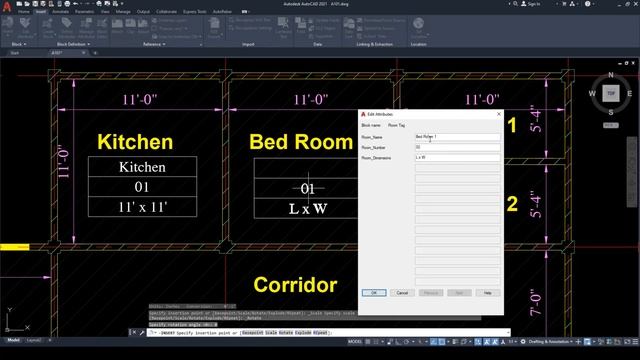Viewport: 640px width, 360px height.
Task: Open the annotation scale 1:1 dropdown
Action: pos(513,342)
